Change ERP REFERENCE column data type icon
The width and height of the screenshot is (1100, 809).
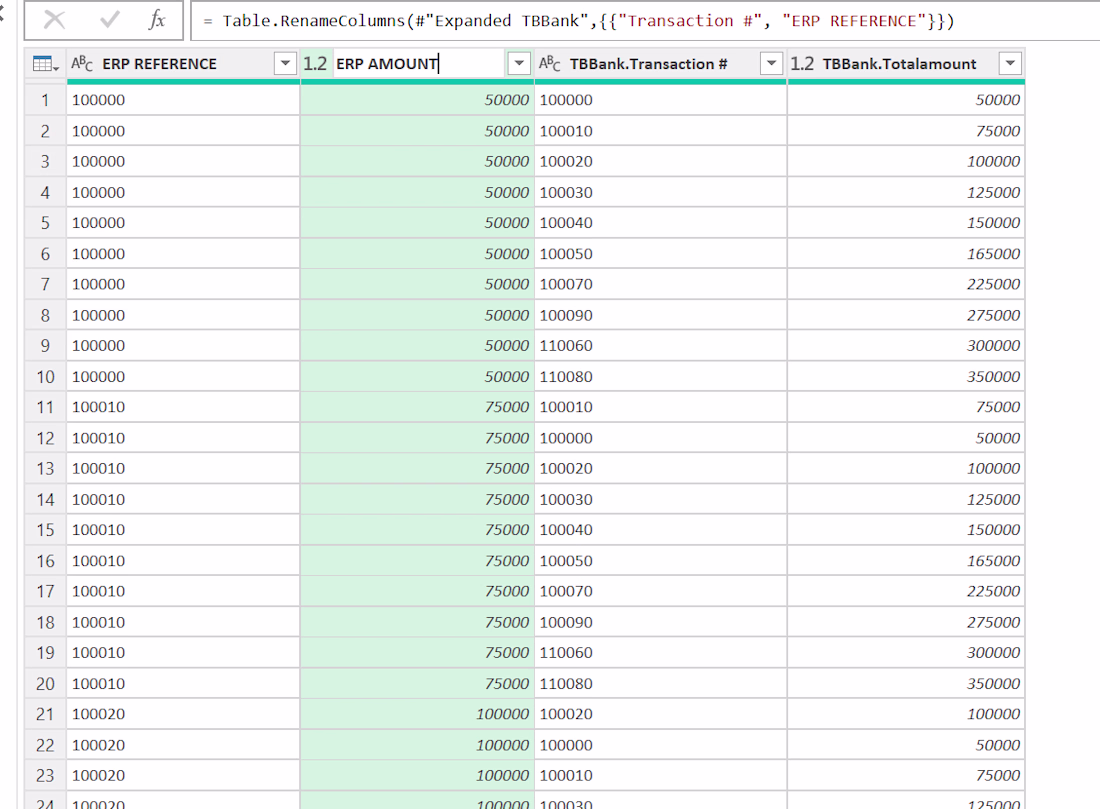point(82,64)
